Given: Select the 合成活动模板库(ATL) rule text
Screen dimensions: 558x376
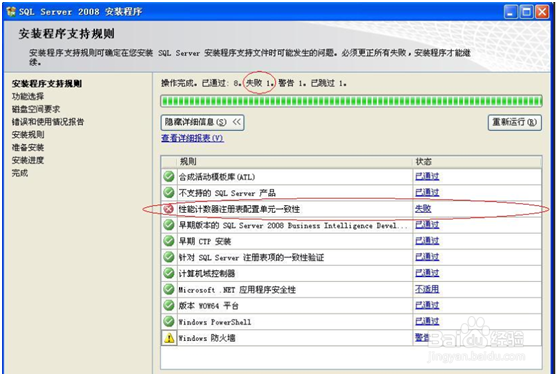Looking at the screenshot, I should (217, 177).
